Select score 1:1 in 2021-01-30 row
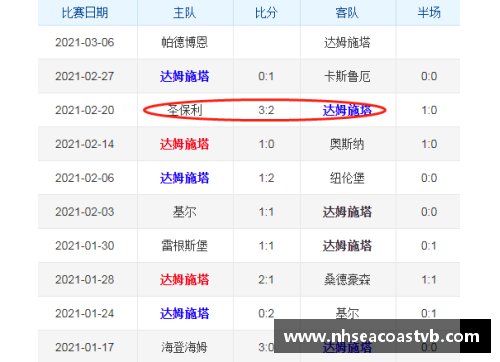Viewport: 500px width, 362px height. [x=266, y=246]
